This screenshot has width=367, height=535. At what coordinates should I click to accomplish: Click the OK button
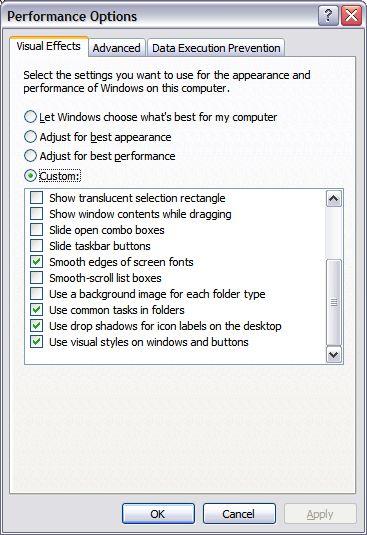[x=158, y=514]
